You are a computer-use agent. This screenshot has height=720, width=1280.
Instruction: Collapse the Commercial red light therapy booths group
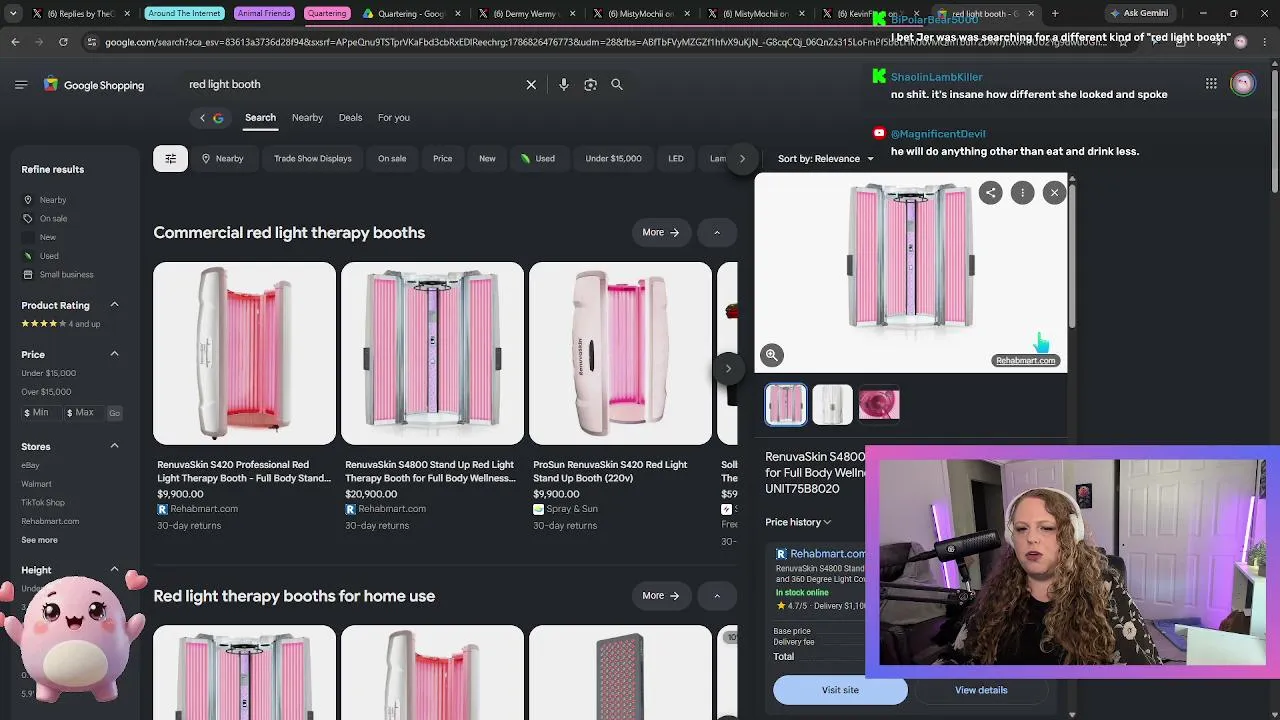[x=716, y=233]
